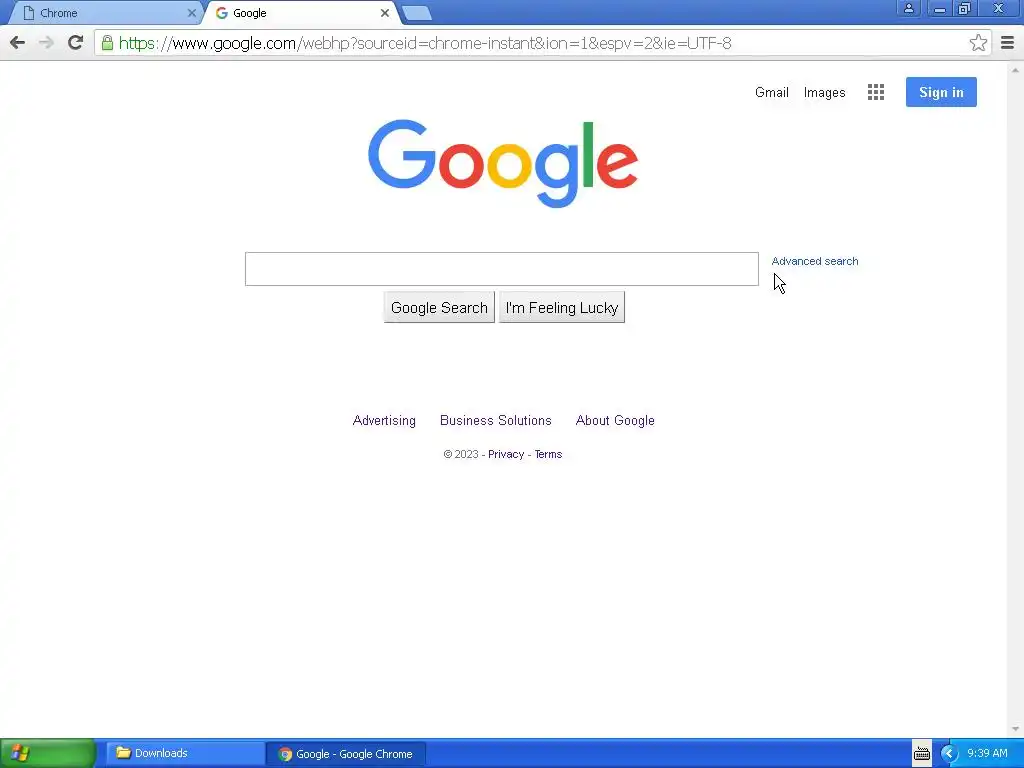Screen dimensions: 1024x768
Task: Open the Privacy link
Action: click(506, 455)
